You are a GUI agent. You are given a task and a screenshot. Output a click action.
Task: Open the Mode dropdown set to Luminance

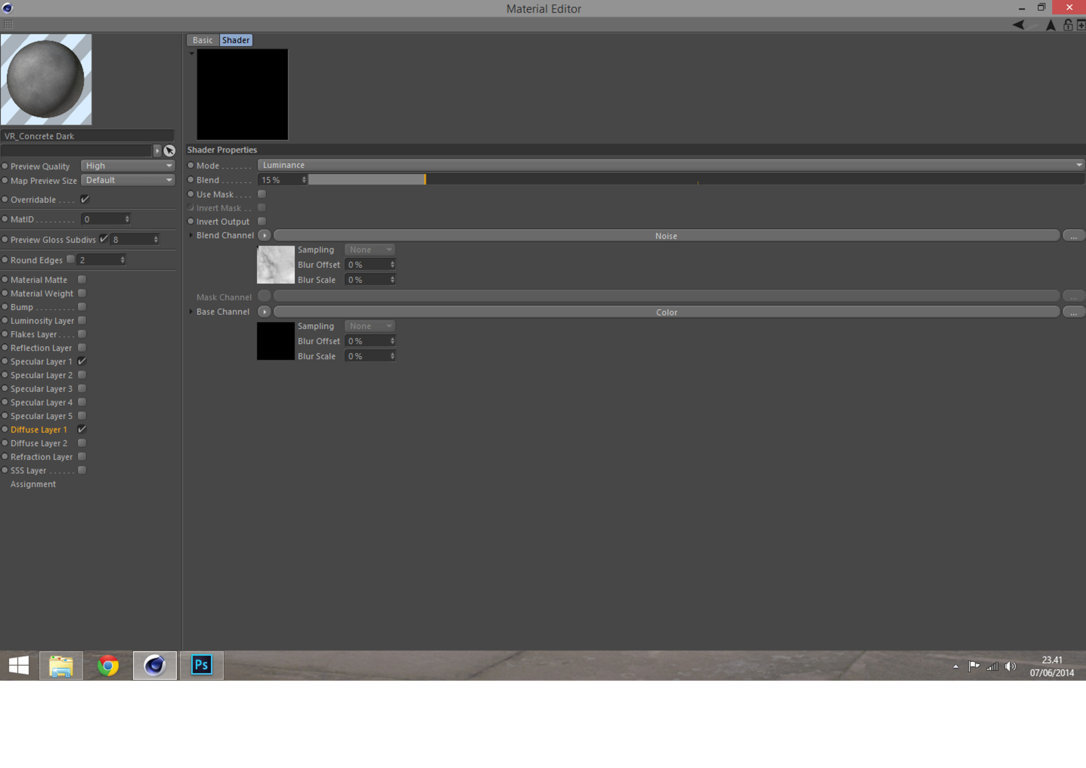[670, 165]
